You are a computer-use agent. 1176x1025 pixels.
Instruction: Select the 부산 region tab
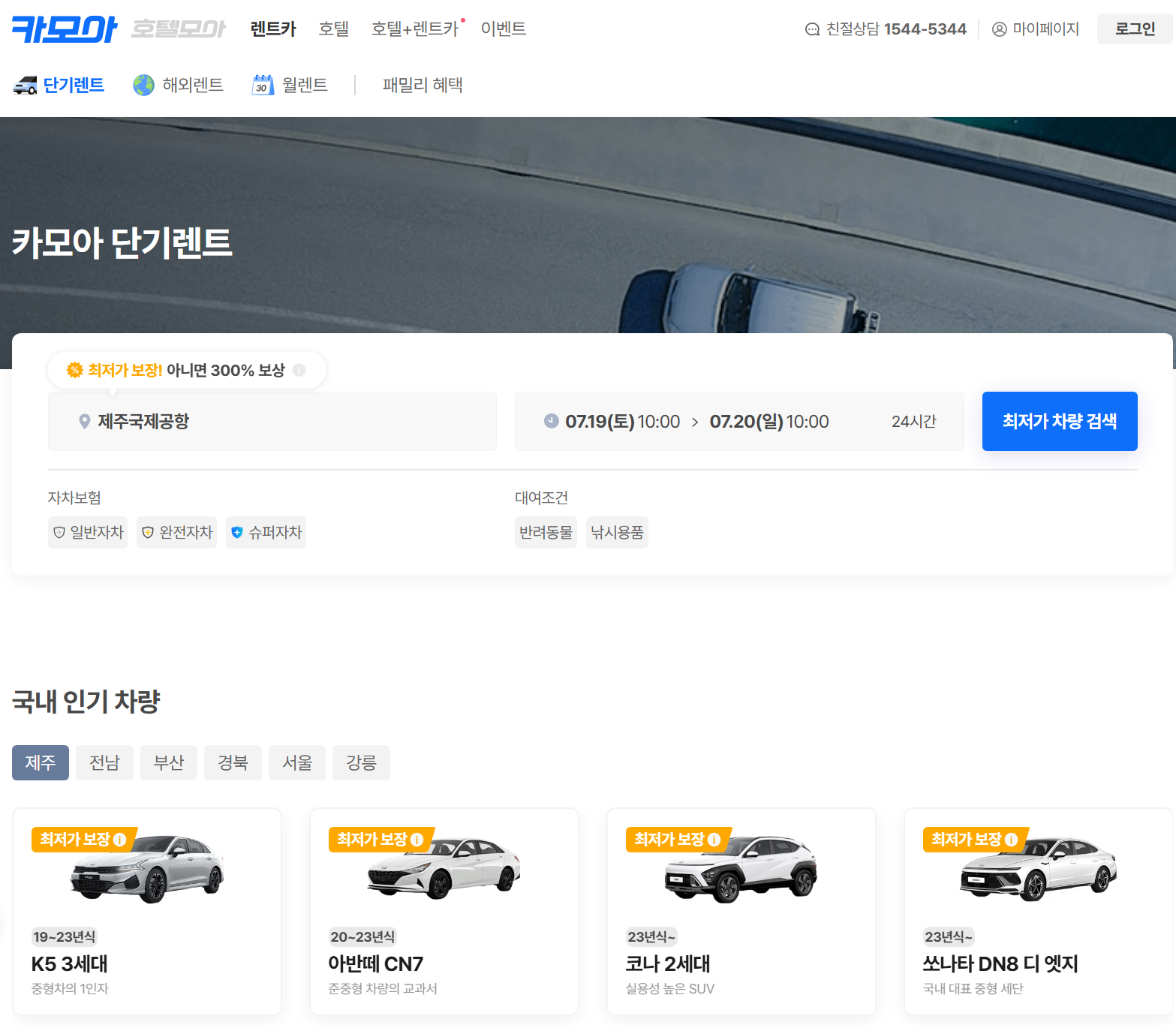(168, 762)
